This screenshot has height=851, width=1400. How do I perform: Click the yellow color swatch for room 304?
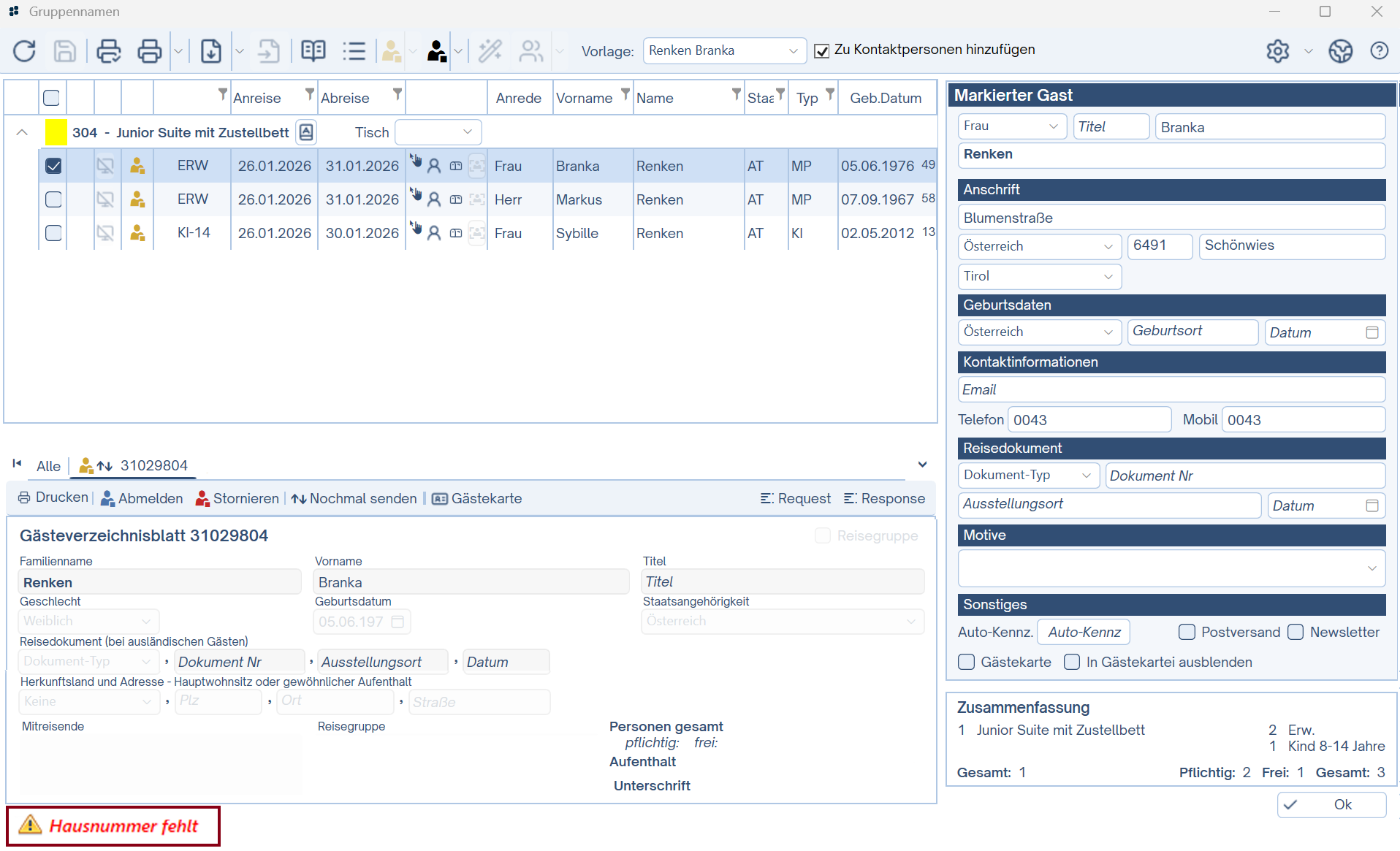(x=56, y=133)
